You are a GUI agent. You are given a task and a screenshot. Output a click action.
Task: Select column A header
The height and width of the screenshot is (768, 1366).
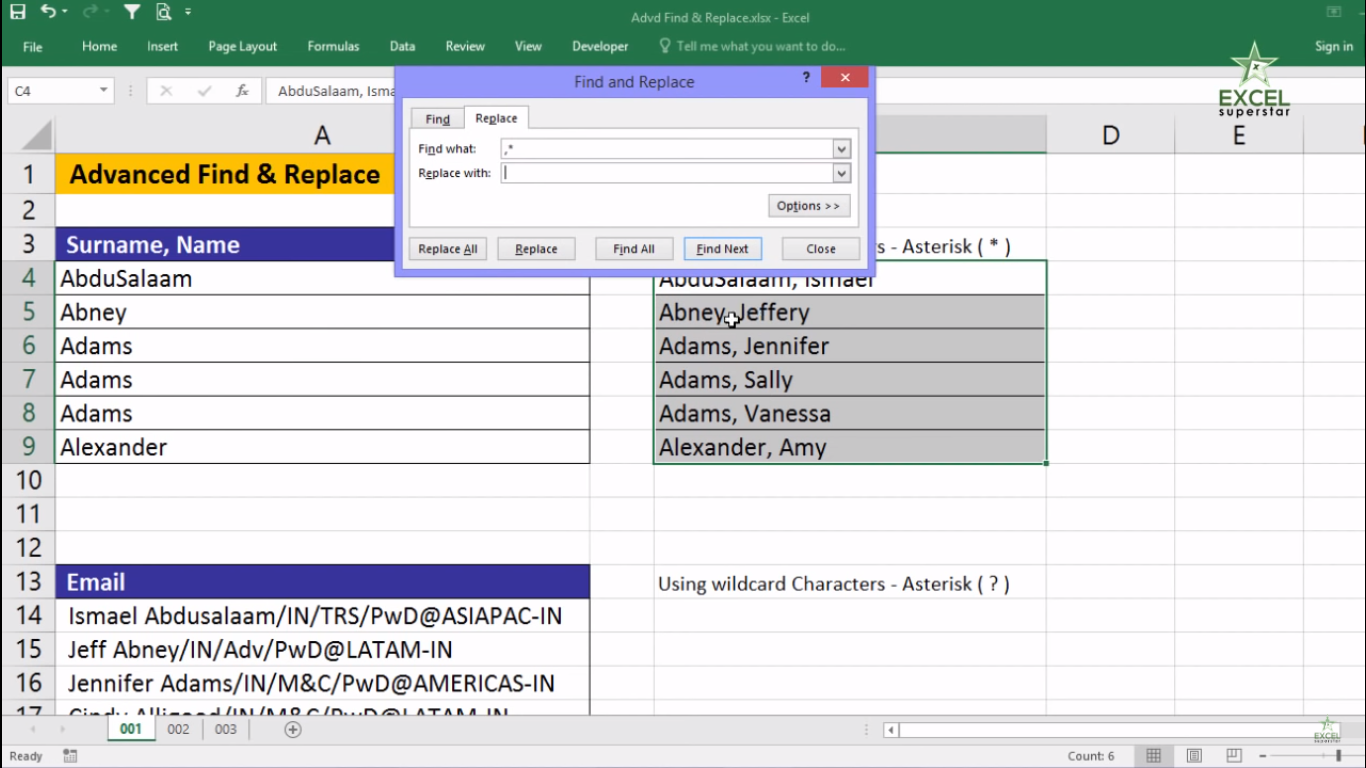(x=322, y=135)
